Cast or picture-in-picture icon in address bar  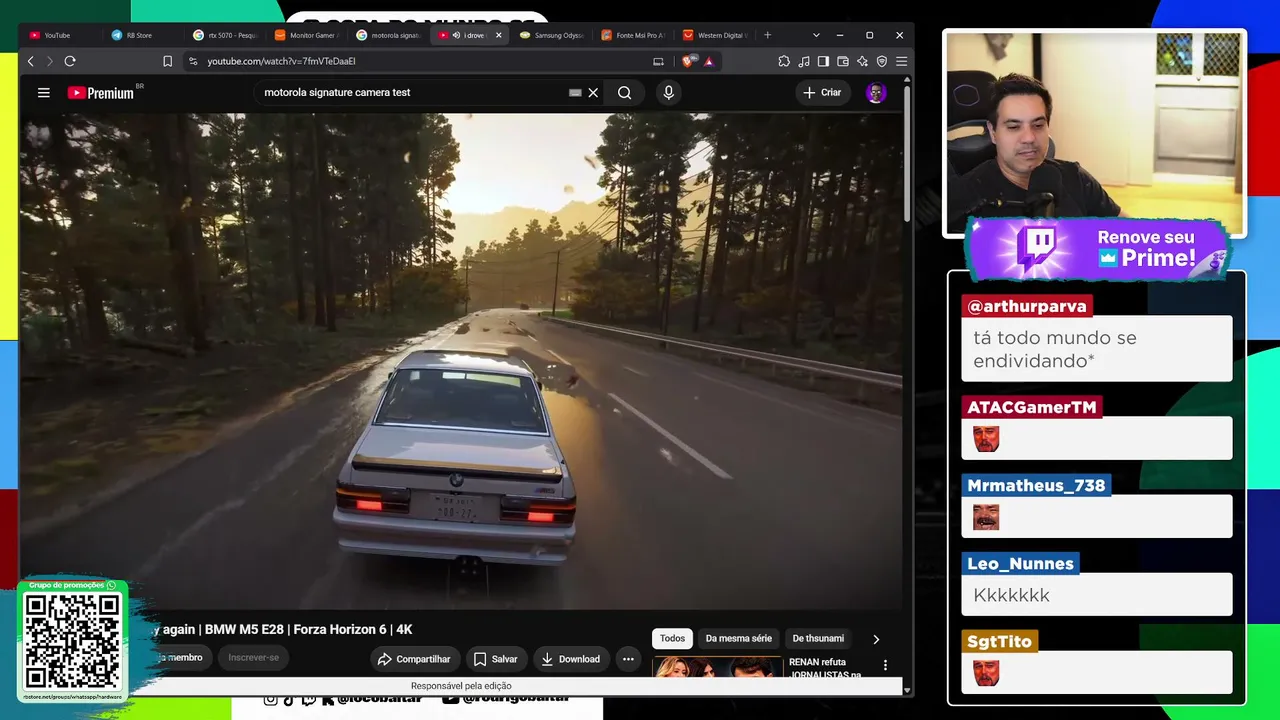pyautogui.click(x=658, y=61)
